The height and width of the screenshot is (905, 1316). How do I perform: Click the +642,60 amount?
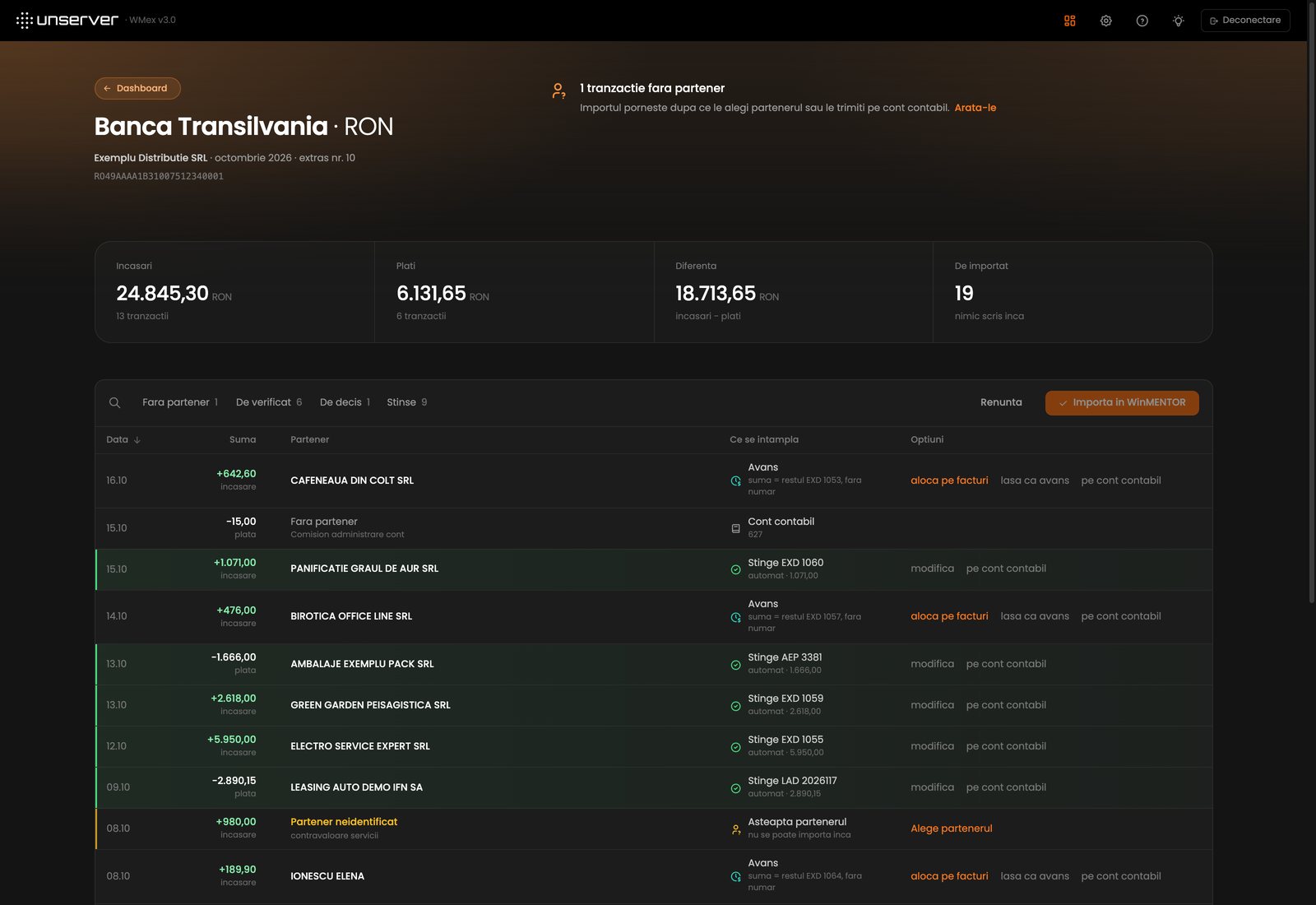[236, 474]
